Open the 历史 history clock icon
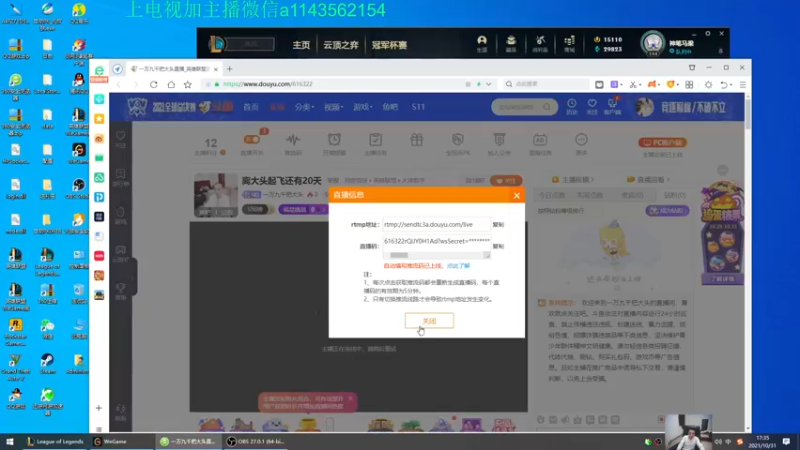Screen dimensions: 800x450 point(571,107)
